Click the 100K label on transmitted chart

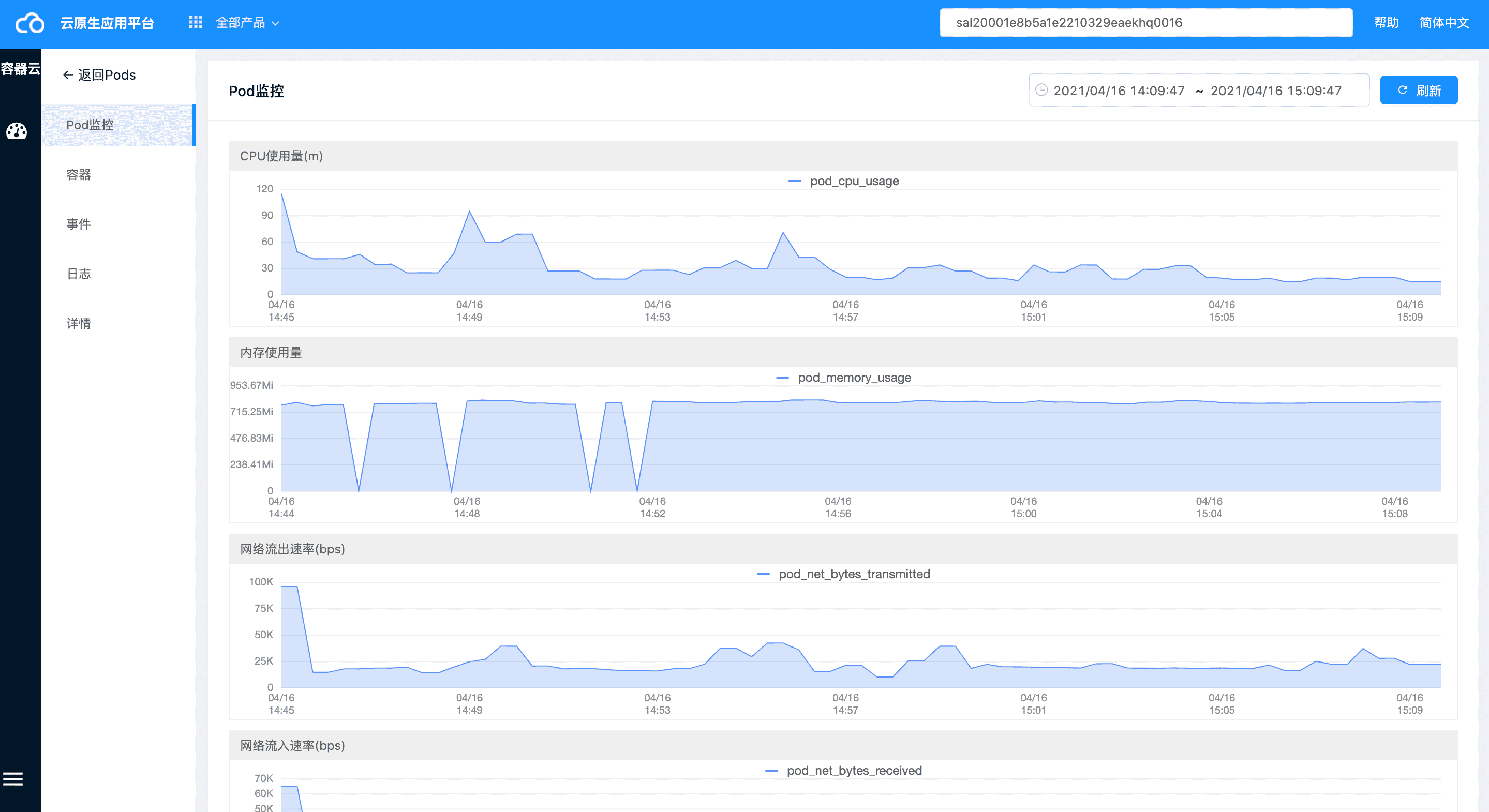tap(261, 582)
